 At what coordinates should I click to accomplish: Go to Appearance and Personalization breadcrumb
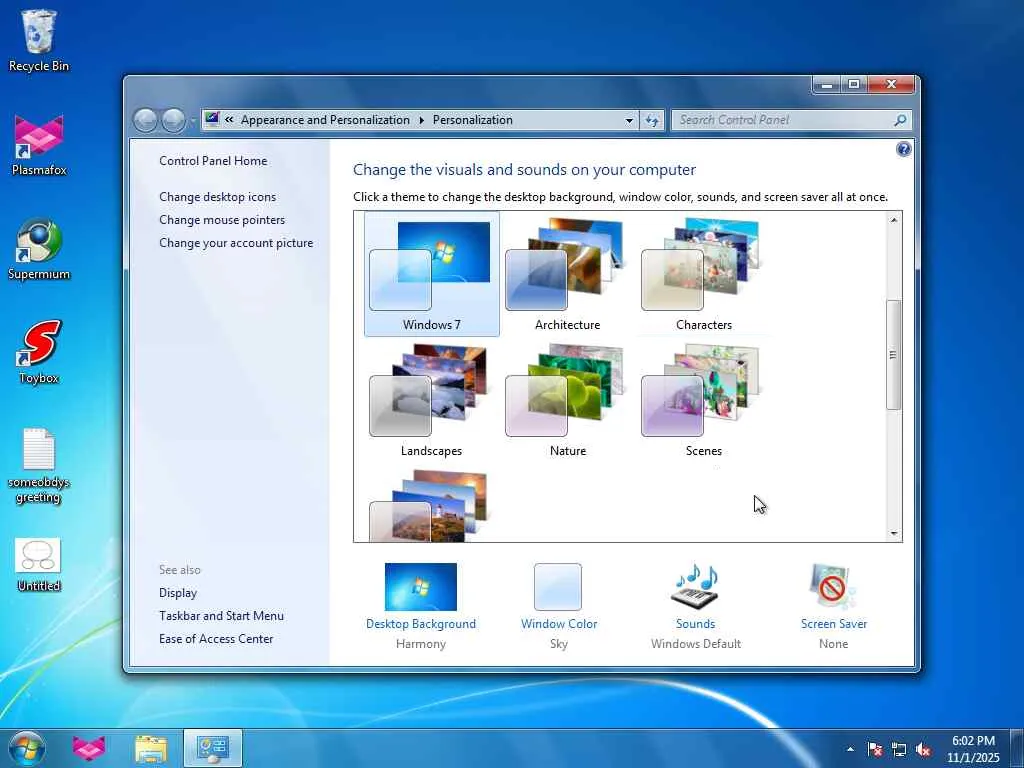coord(325,120)
